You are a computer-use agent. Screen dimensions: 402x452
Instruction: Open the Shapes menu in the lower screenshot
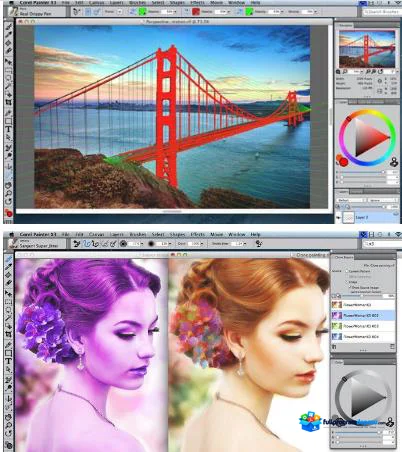click(177, 235)
